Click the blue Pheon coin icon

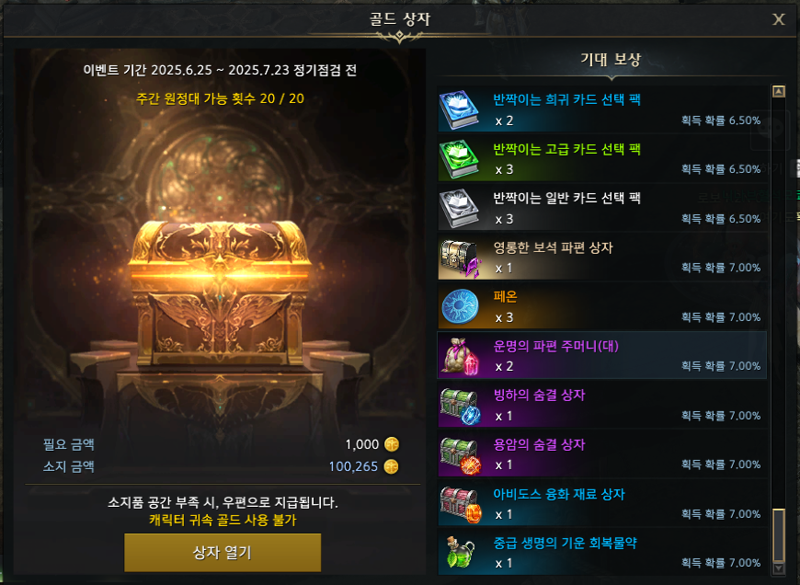click(x=459, y=307)
